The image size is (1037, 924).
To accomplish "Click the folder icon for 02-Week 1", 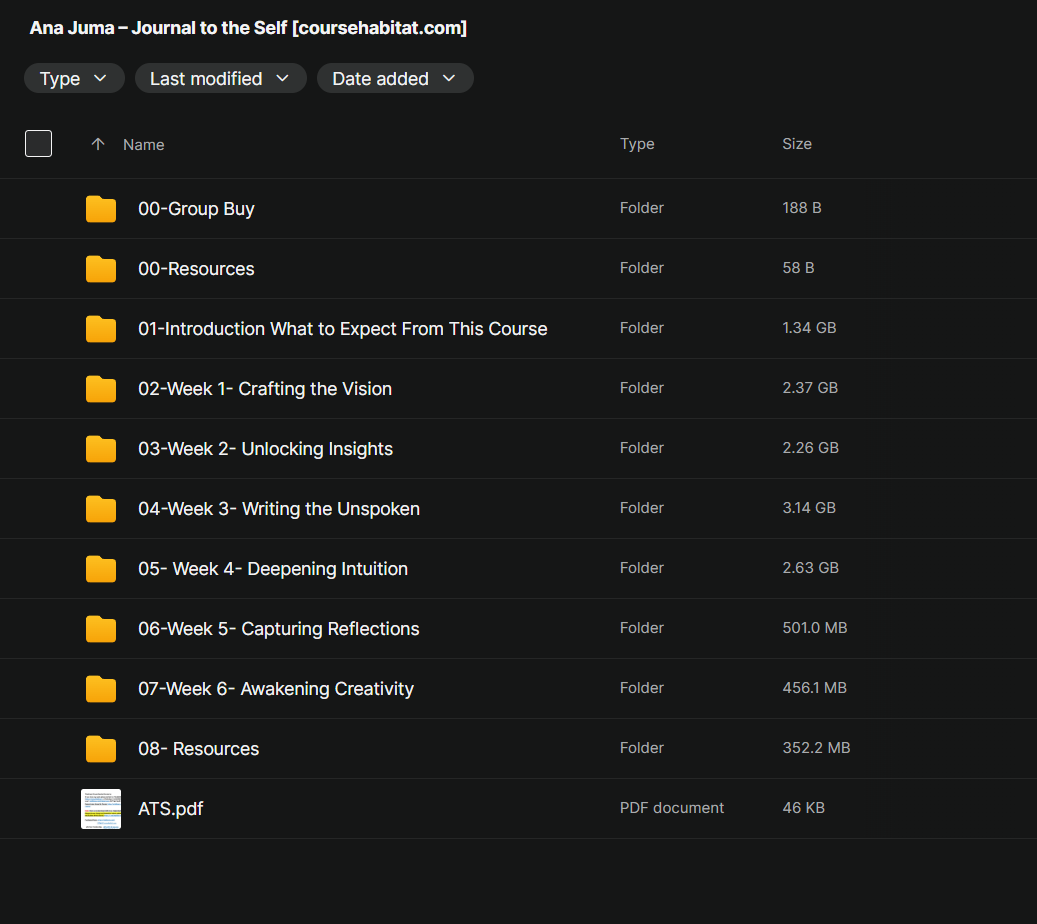I will coord(101,389).
